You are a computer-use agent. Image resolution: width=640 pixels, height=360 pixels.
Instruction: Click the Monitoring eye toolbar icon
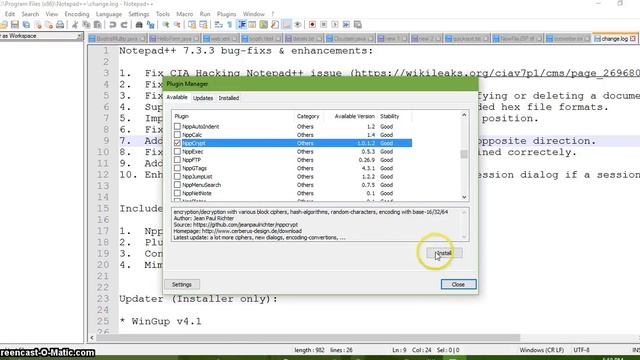point(298,25)
